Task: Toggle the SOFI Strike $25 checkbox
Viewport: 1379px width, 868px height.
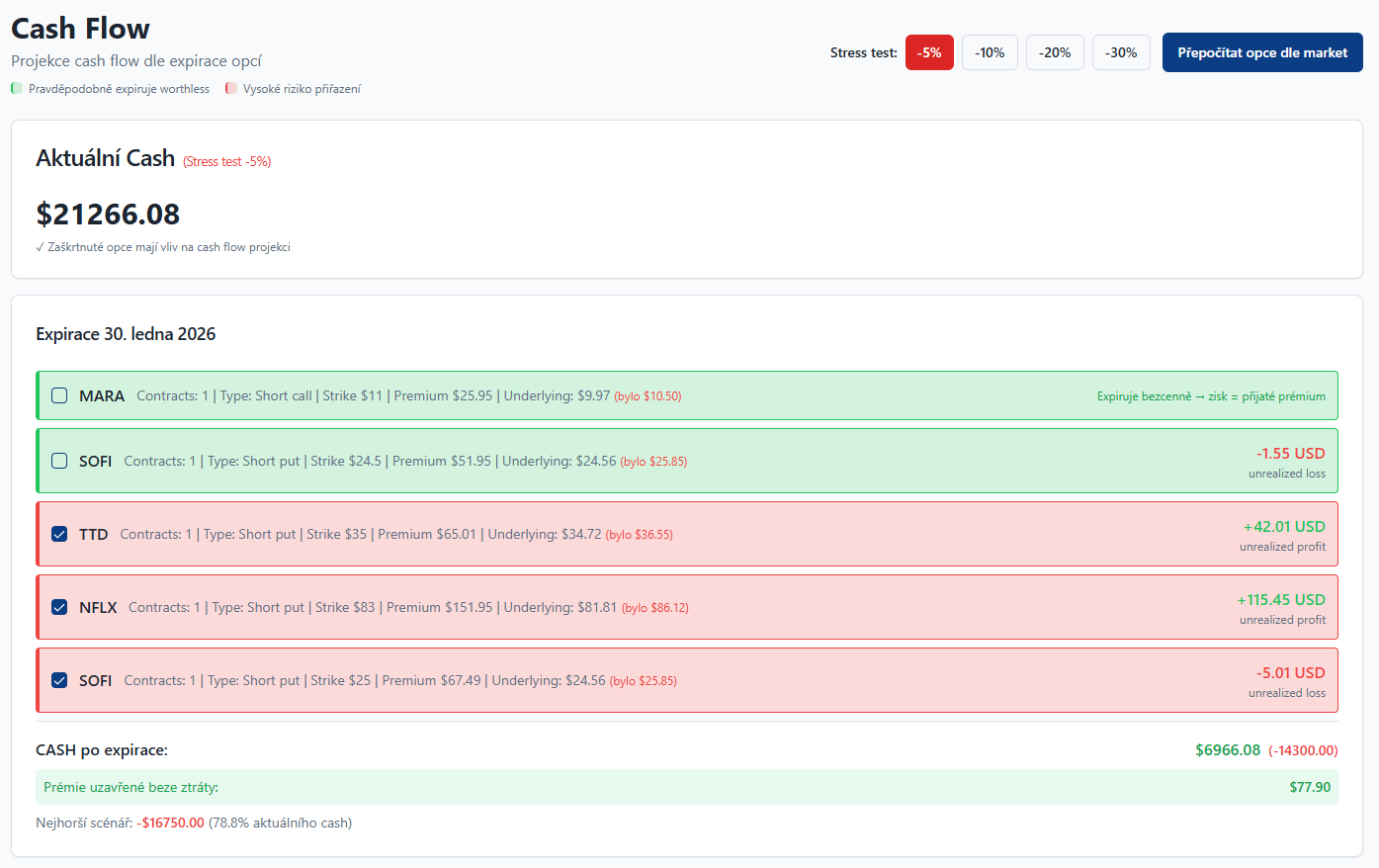Action: [x=59, y=680]
